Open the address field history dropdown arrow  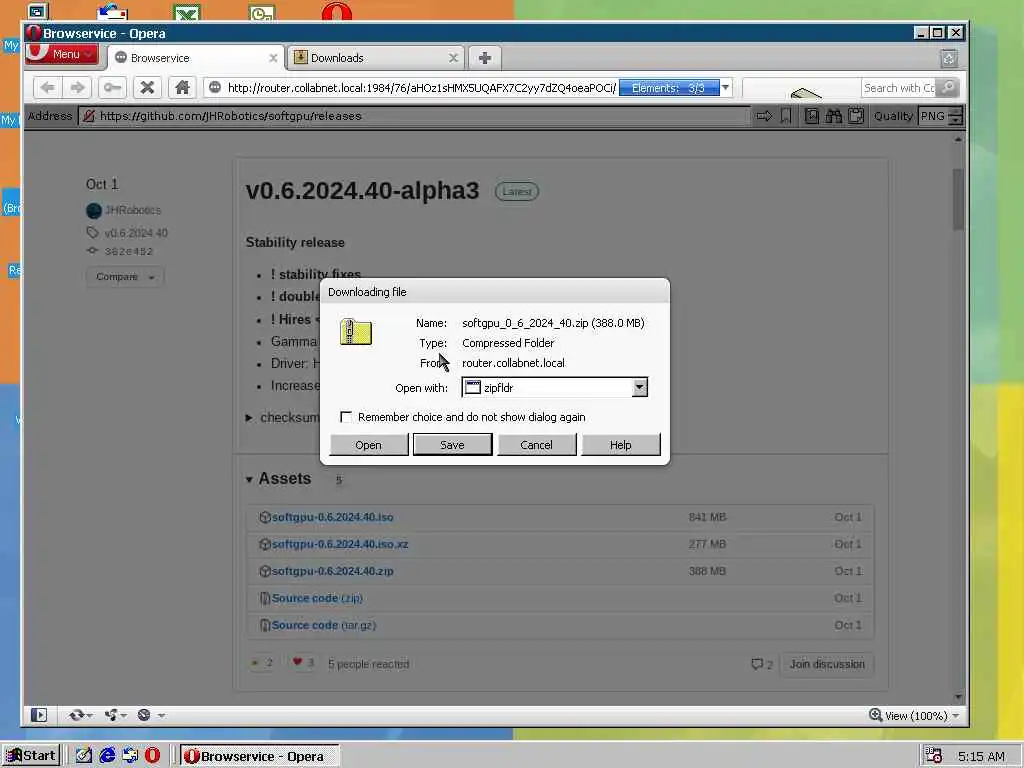(726, 88)
